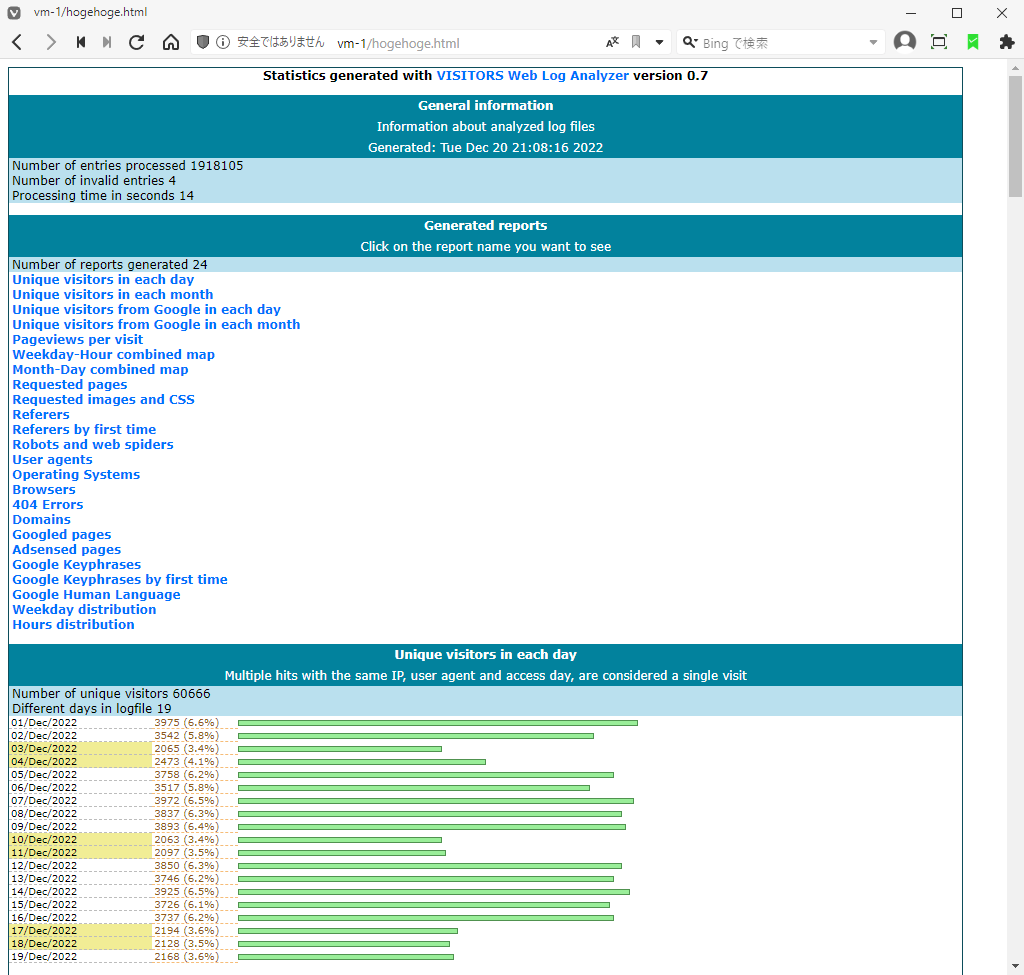Open Hours distribution report link
The image size is (1024, 975).
click(x=73, y=625)
